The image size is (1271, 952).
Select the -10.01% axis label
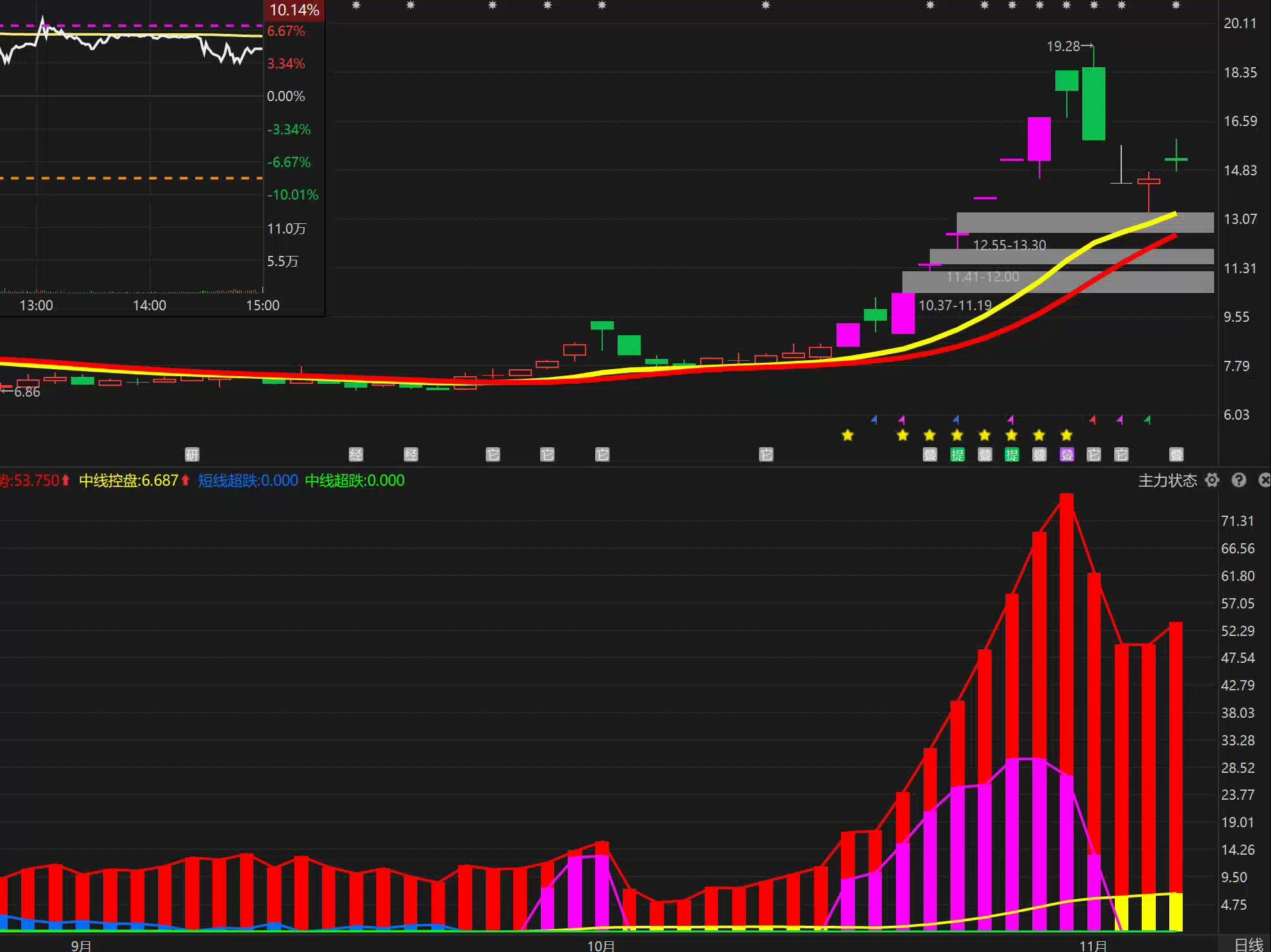coord(292,194)
